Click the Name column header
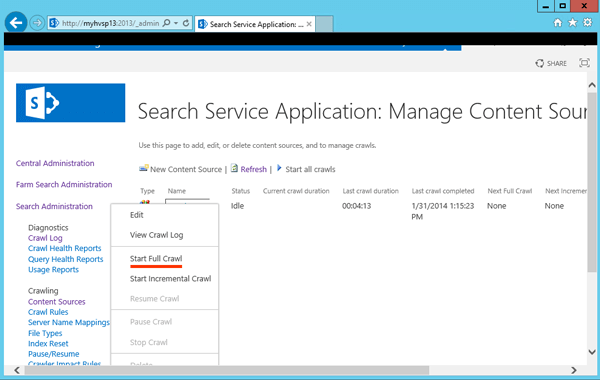 176,191
